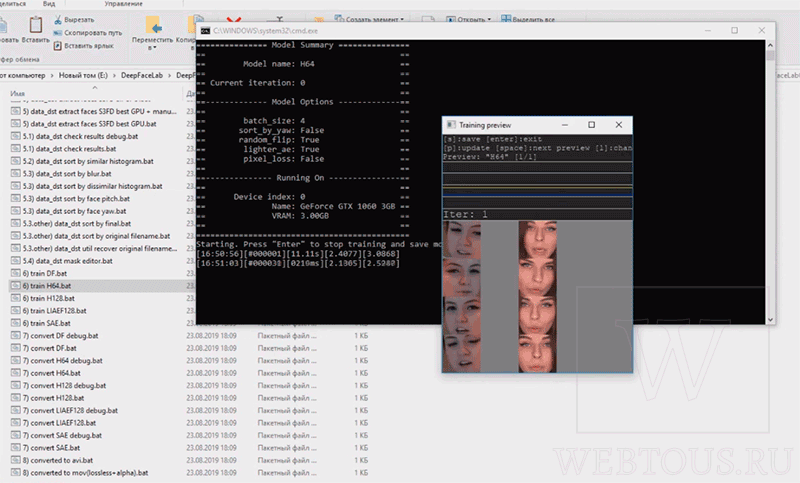
Task: Open the Управление ribbon tab
Action: click(x=123, y=4)
